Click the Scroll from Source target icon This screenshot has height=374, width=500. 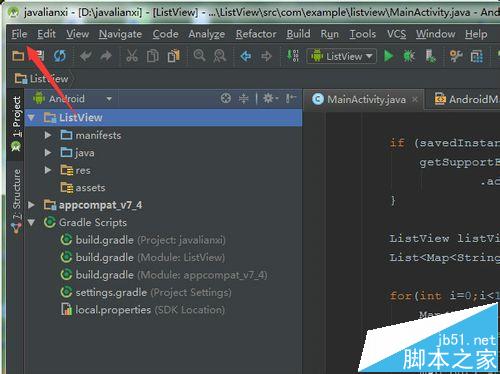[x=226, y=98]
